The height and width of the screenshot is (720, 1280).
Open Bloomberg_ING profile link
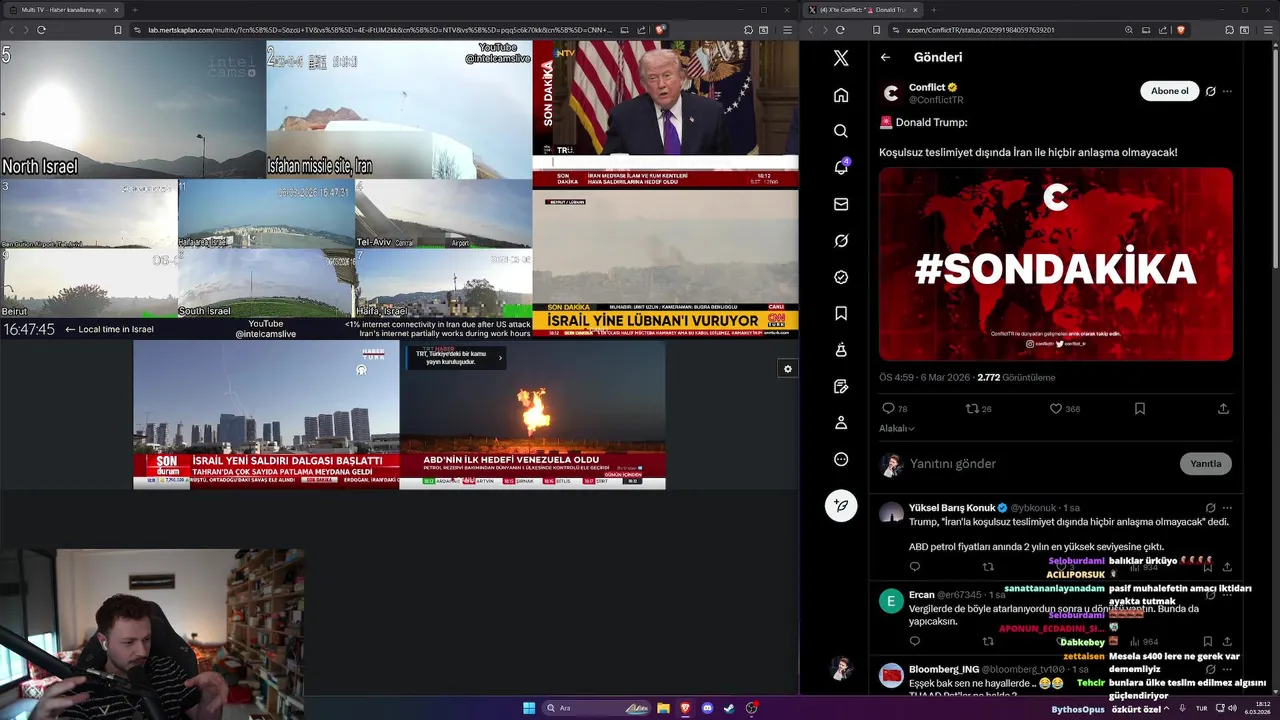coord(944,669)
